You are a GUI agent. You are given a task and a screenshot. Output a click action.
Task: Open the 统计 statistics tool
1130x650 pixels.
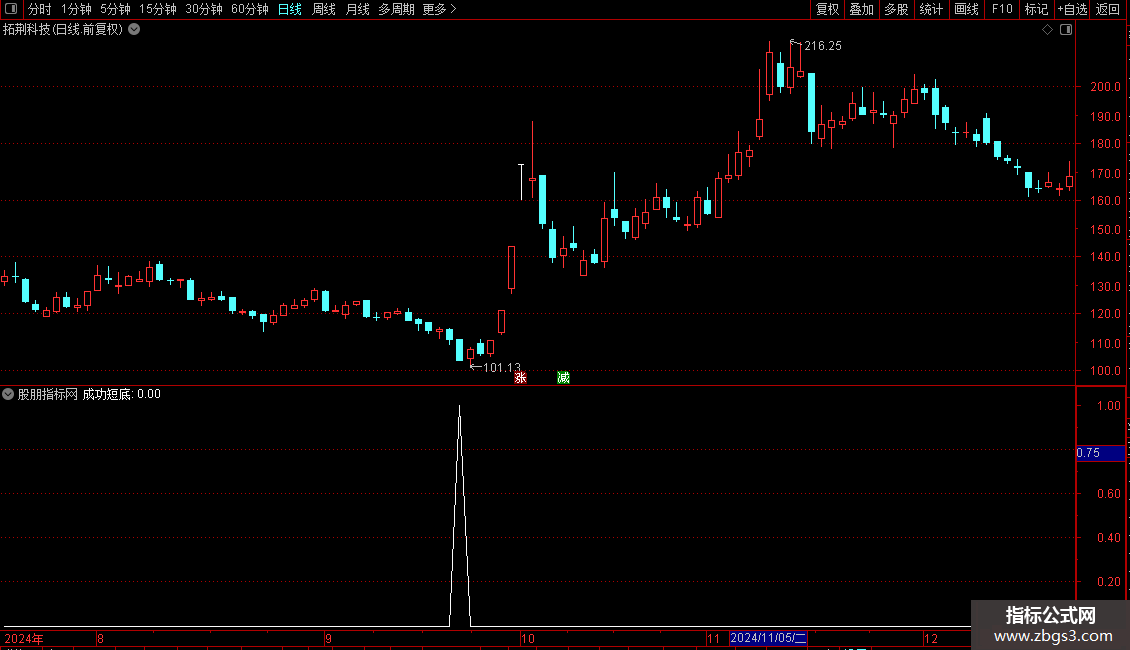[x=931, y=9]
